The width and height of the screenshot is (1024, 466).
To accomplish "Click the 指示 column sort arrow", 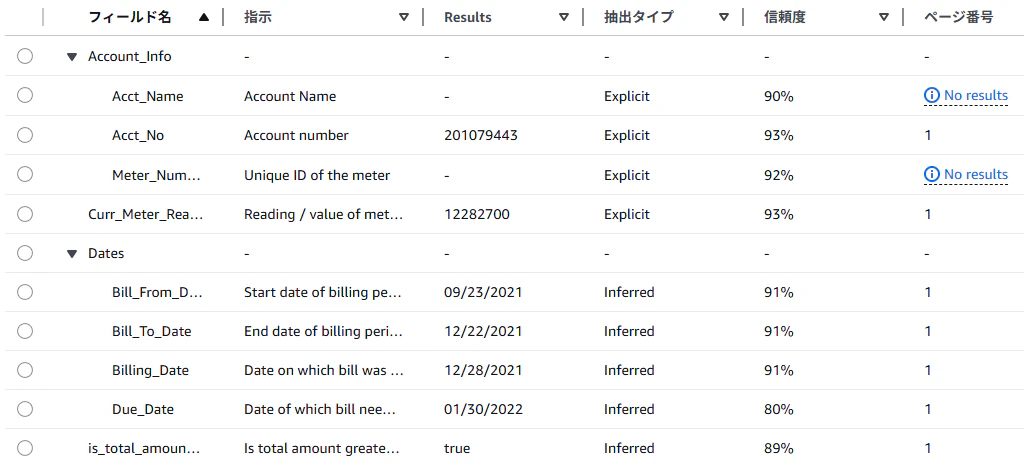I will click(404, 18).
